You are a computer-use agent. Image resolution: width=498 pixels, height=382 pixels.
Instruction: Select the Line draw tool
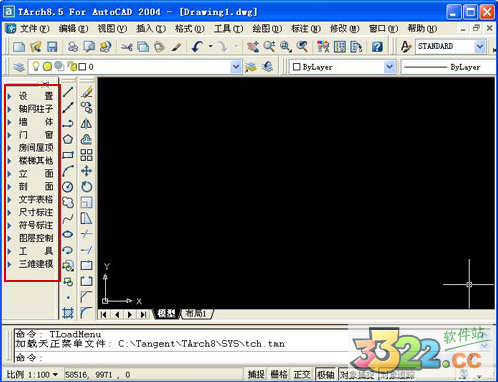[x=68, y=92]
